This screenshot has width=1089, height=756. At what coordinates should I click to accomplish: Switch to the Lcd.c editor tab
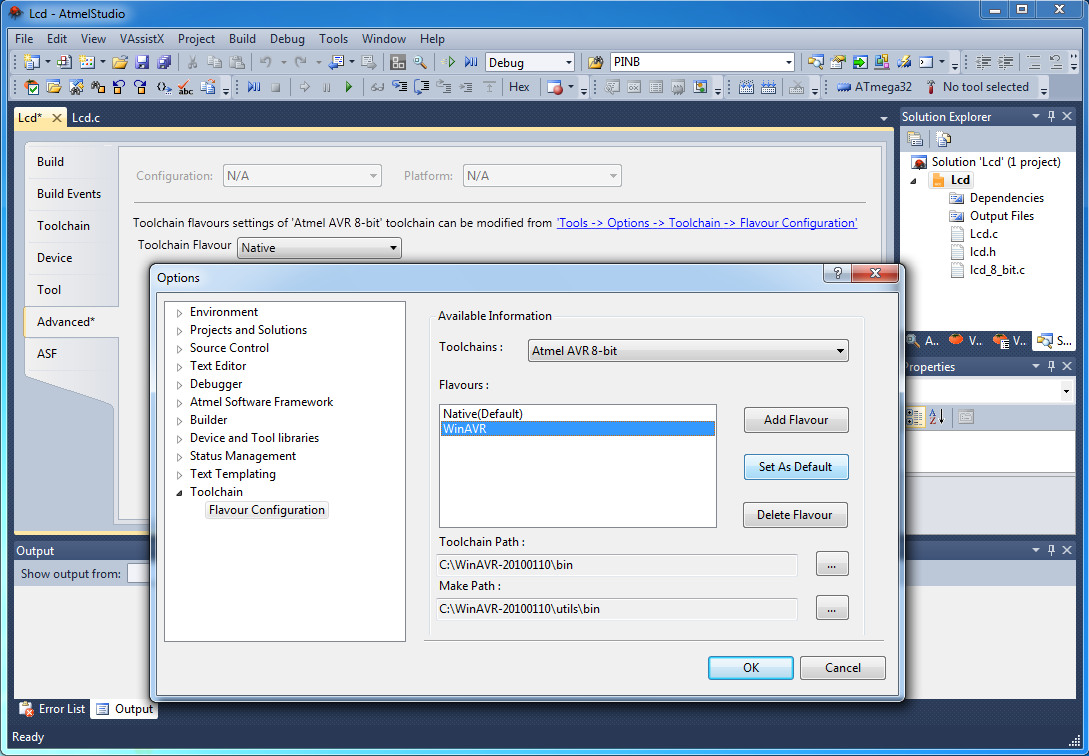tap(86, 118)
